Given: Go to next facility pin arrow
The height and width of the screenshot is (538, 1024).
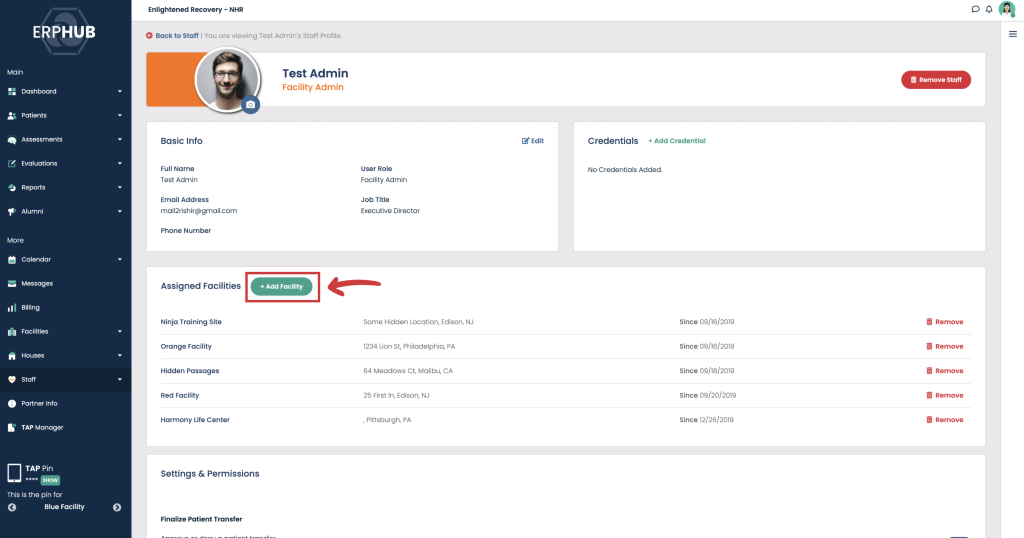Looking at the screenshot, I should 117,507.
